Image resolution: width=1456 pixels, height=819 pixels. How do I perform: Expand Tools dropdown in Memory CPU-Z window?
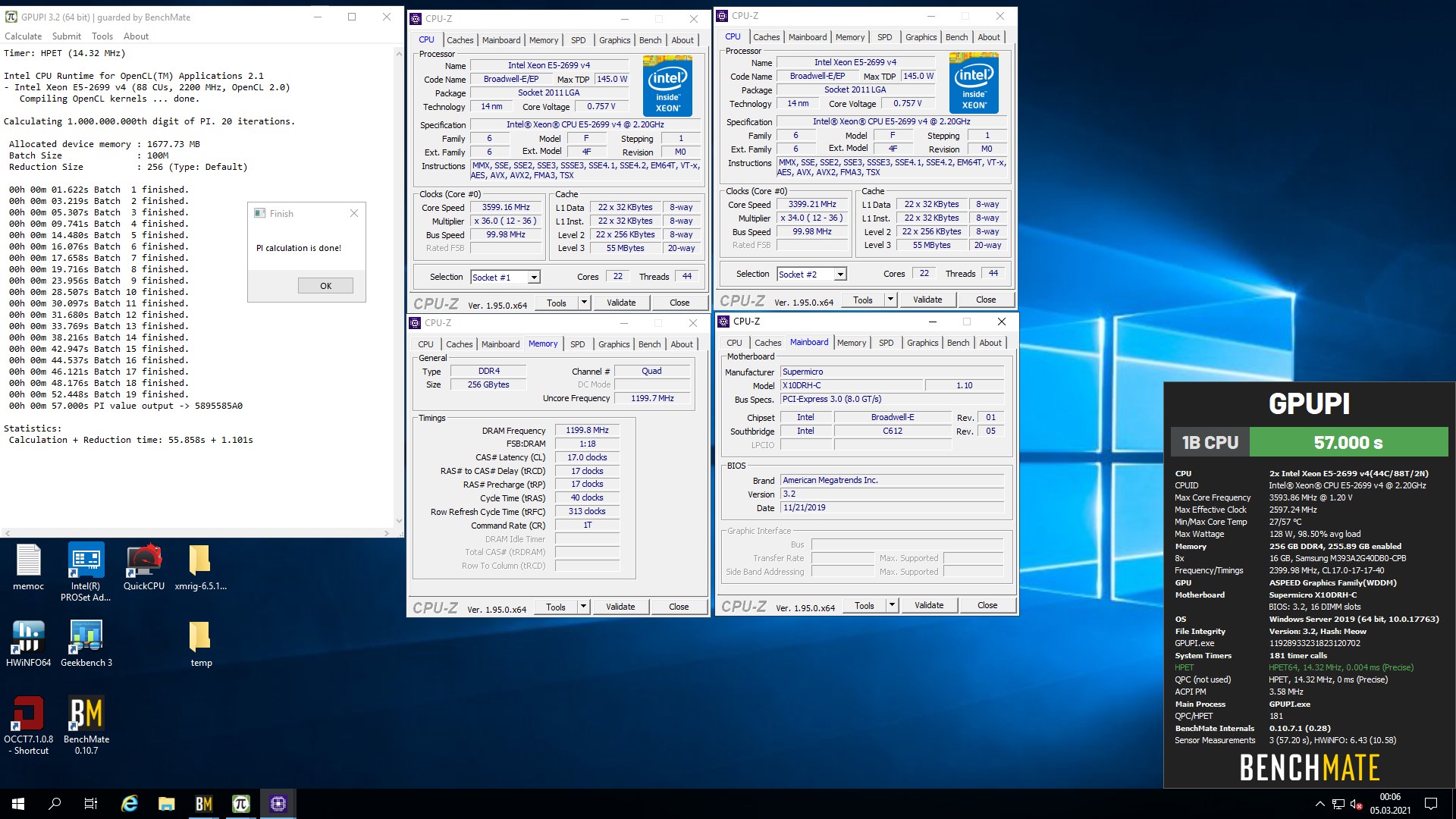pyautogui.click(x=583, y=607)
